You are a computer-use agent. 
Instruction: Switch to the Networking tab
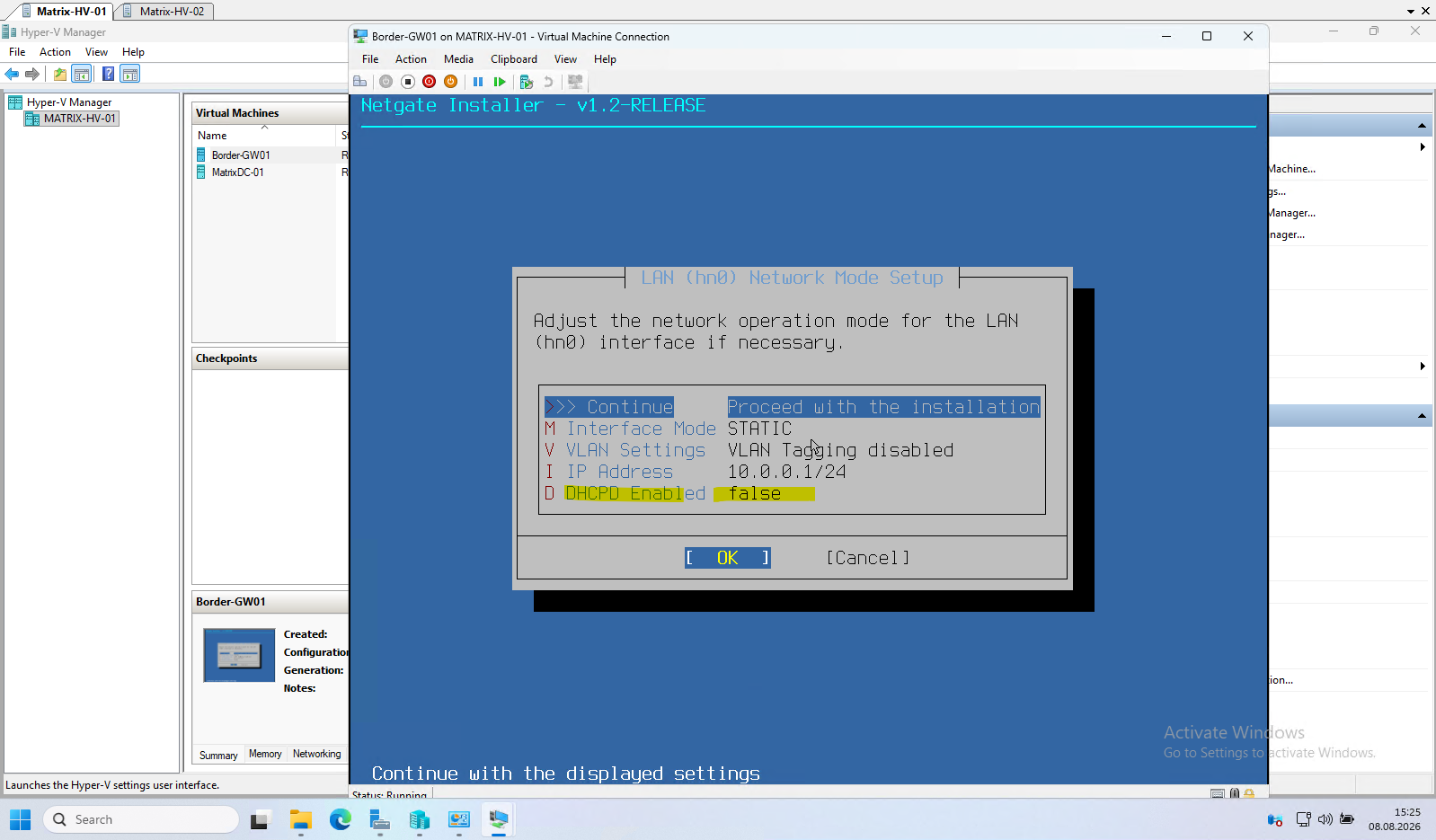point(317,755)
